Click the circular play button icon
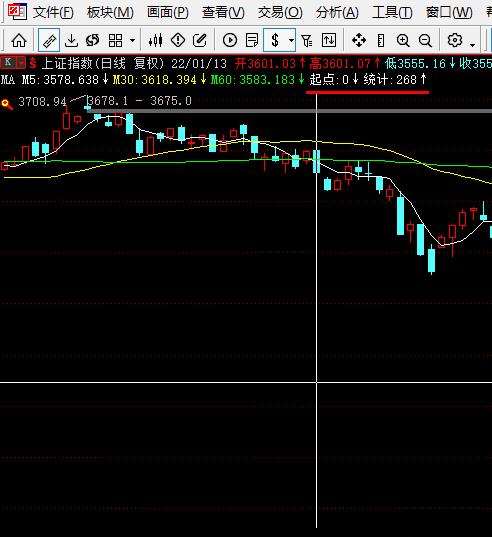The height and width of the screenshot is (537, 492). point(230,40)
